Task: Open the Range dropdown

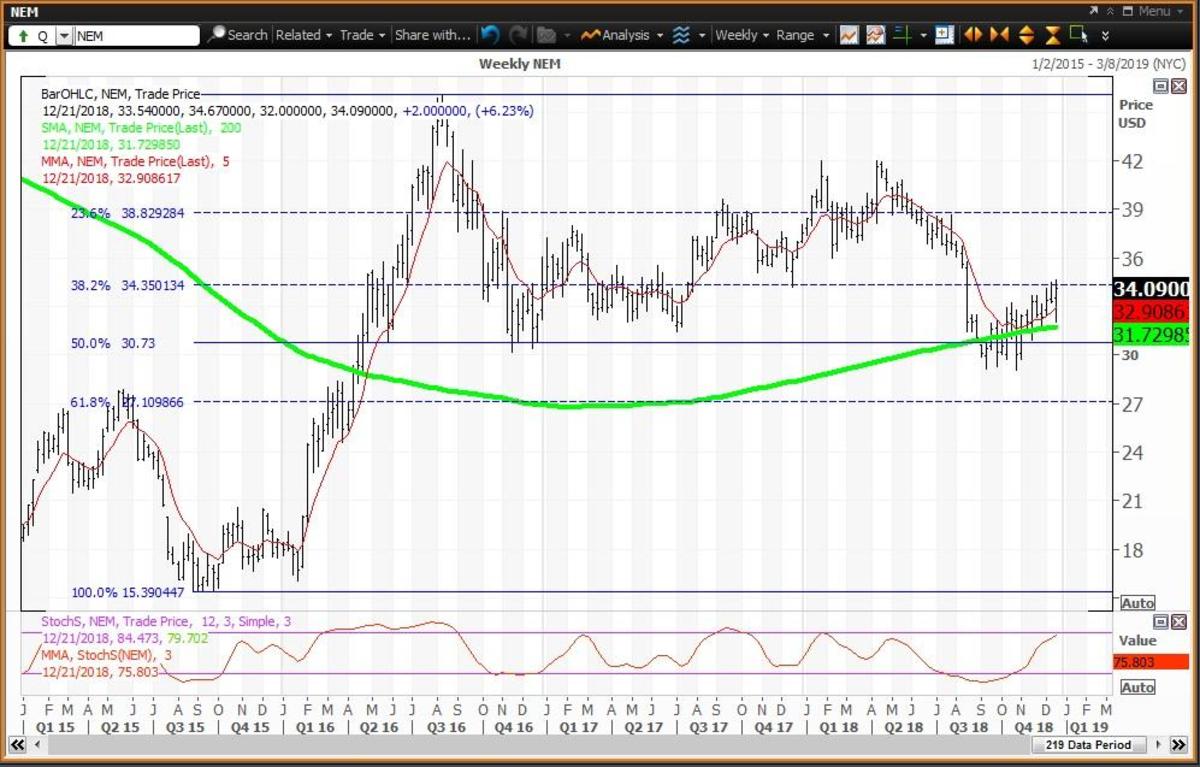Action: point(803,35)
